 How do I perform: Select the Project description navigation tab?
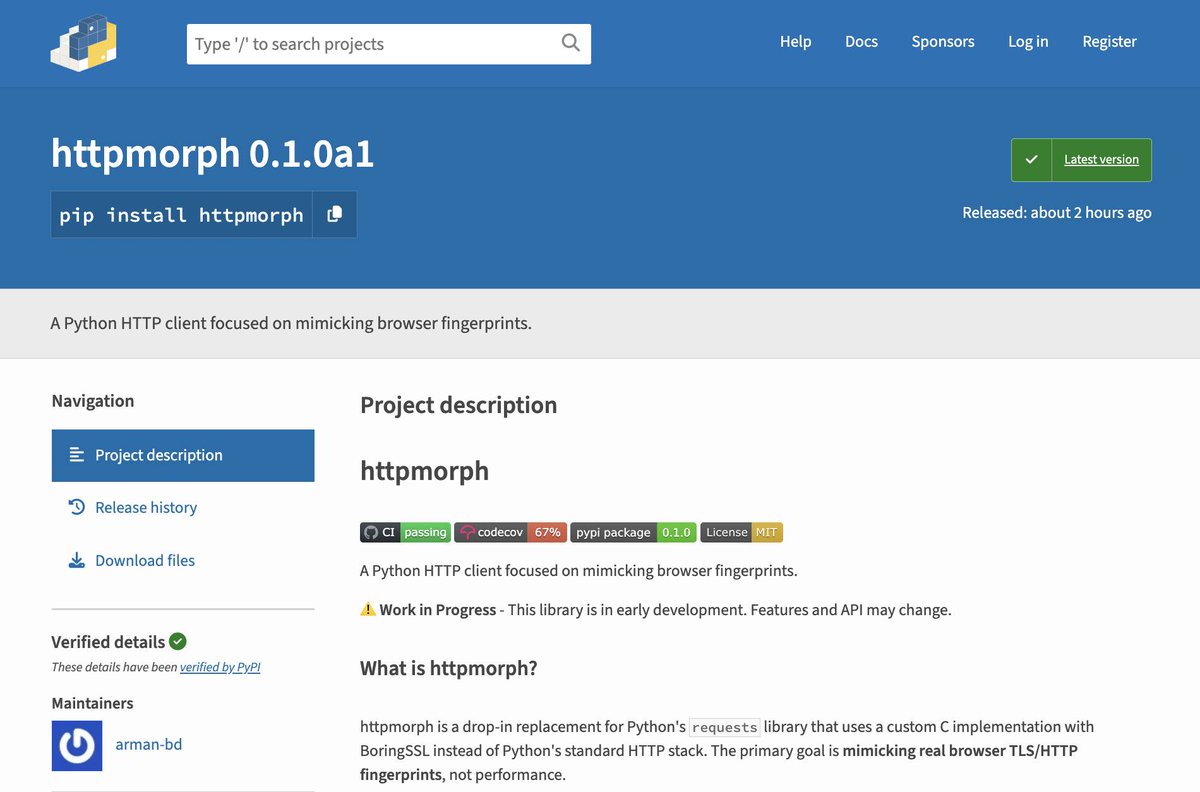(183, 455)
